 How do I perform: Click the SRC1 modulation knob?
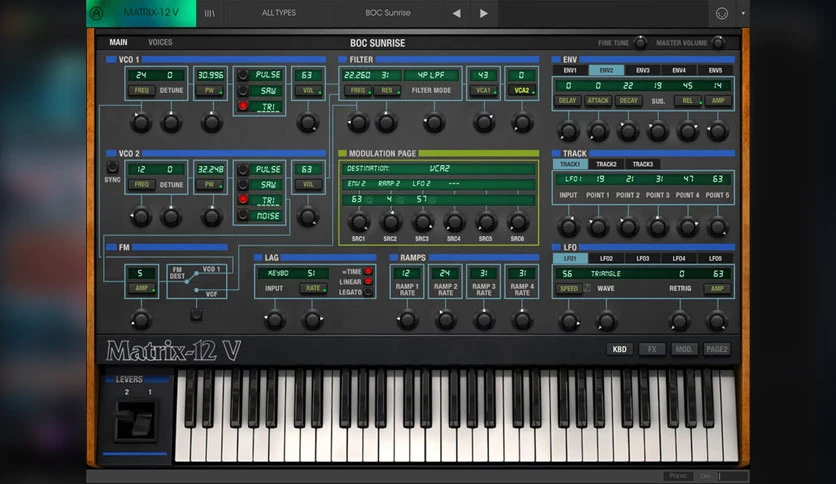point(358,222)
